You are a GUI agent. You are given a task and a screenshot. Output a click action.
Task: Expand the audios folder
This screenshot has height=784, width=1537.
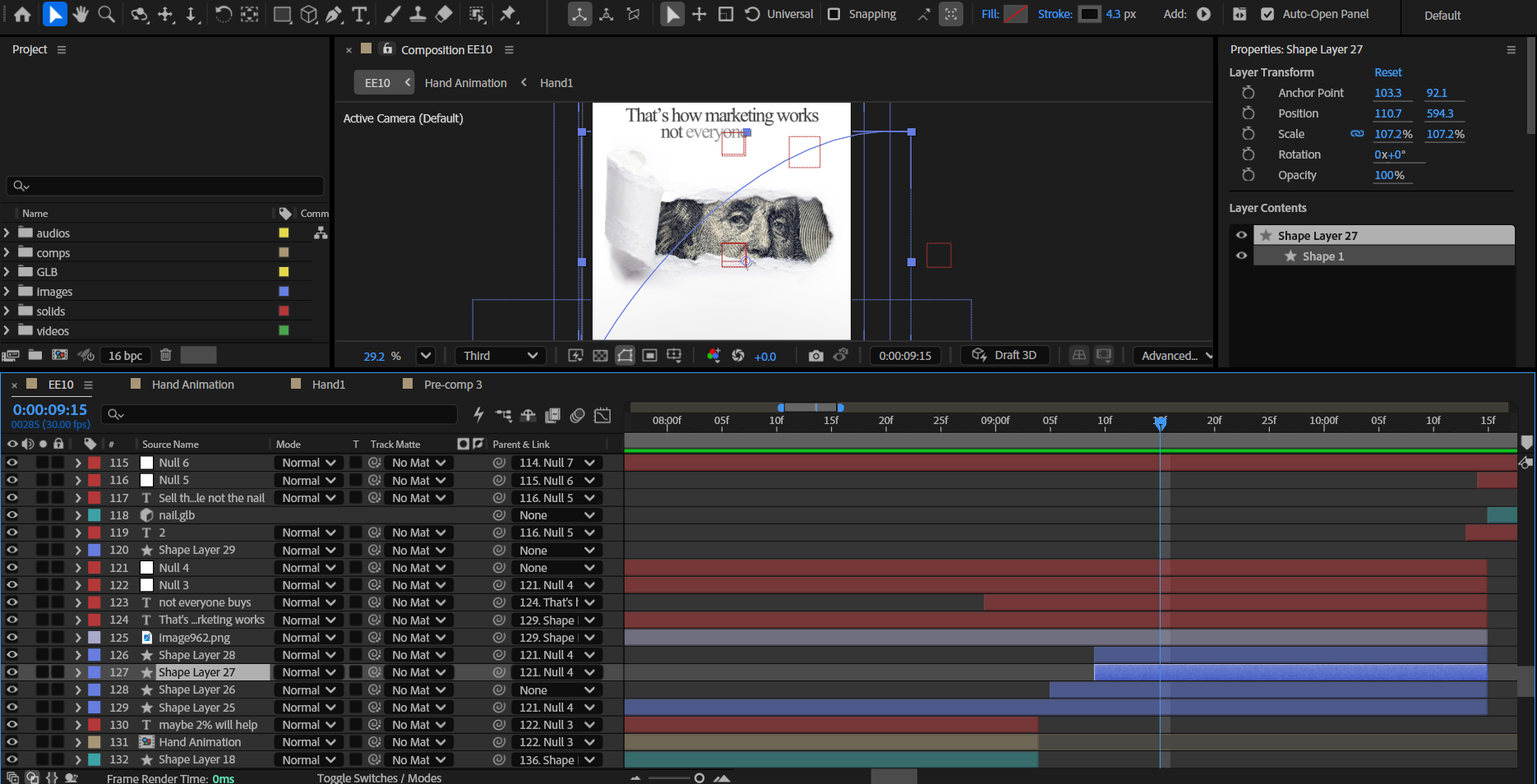(x=7, y=233)
